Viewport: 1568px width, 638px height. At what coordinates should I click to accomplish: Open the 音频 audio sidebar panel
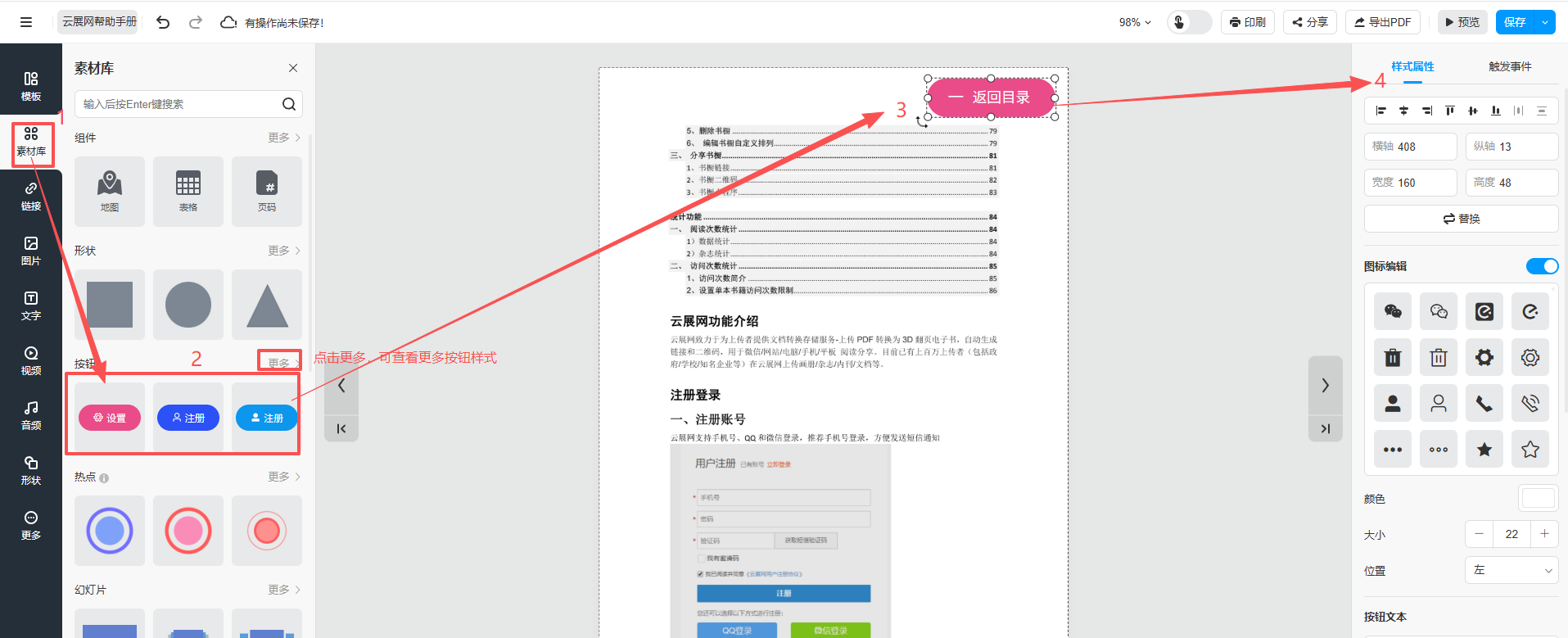[31, 415]
